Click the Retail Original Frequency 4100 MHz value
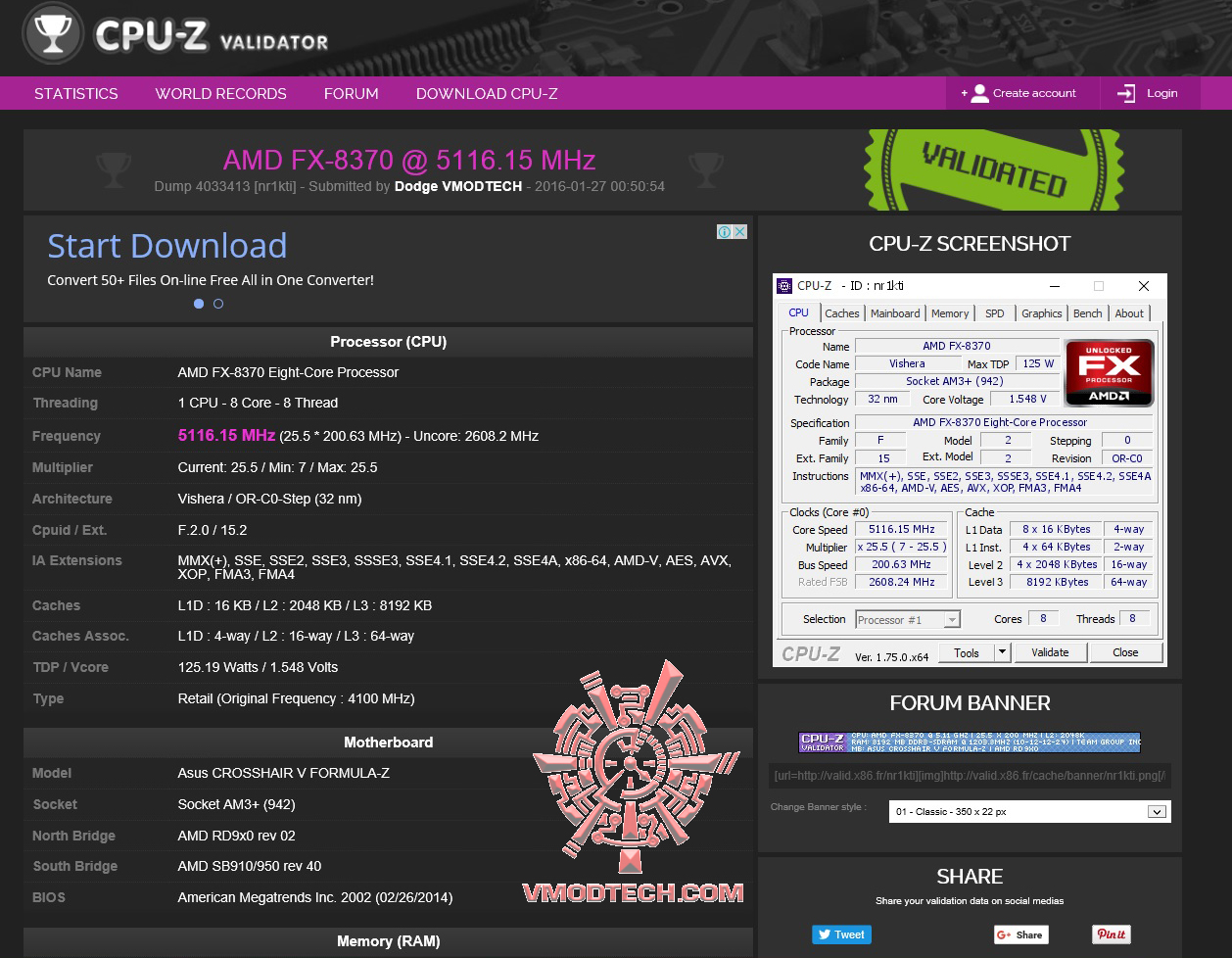Image resolution: width=1232 pixels, height=958 pixels. pyautogui.click(x=296, y=698)
